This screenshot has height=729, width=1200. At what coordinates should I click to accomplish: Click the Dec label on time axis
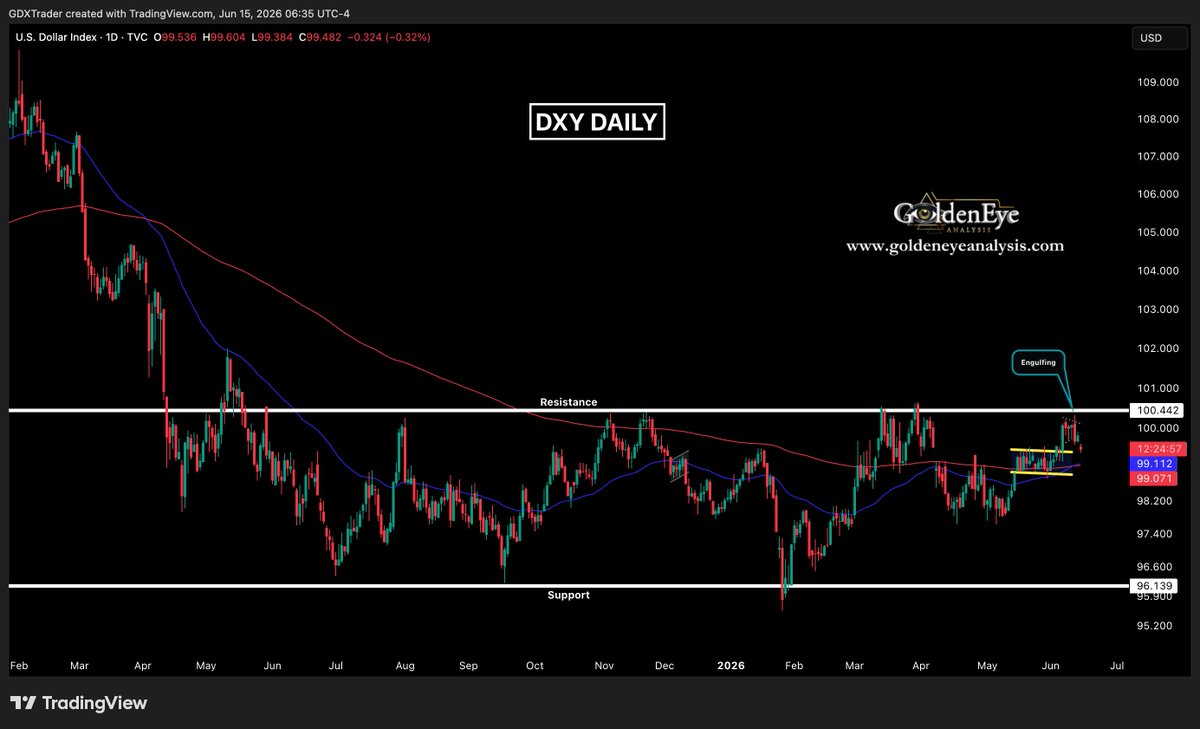[x=666, y=664]
